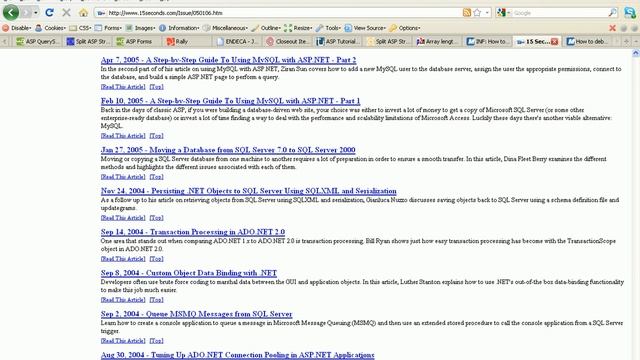Open the Tools toolbar menu
The image size is (640, 360).
(x=329, y=28)
